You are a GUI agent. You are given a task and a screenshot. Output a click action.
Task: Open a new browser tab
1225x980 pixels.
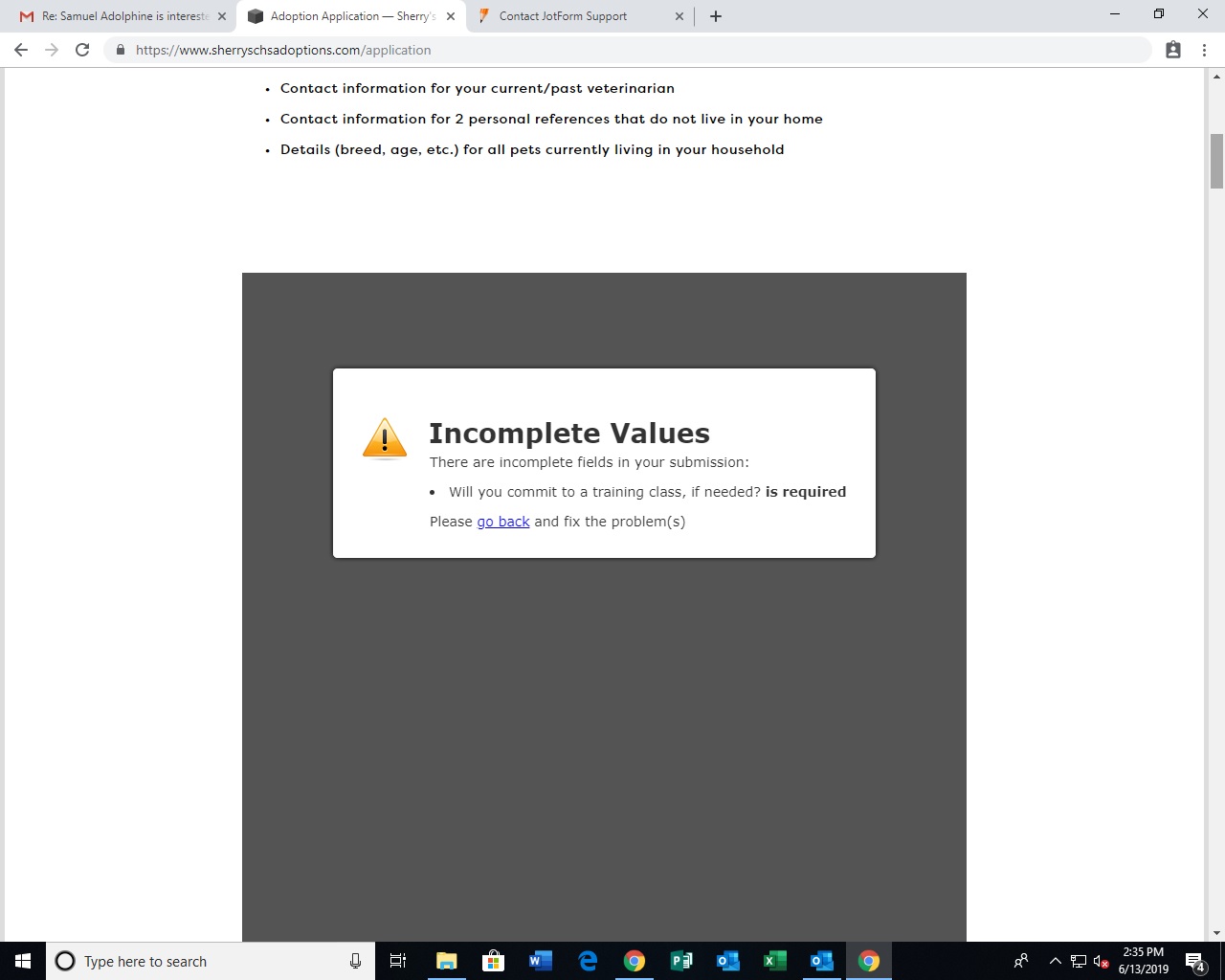tap(716, 16)
